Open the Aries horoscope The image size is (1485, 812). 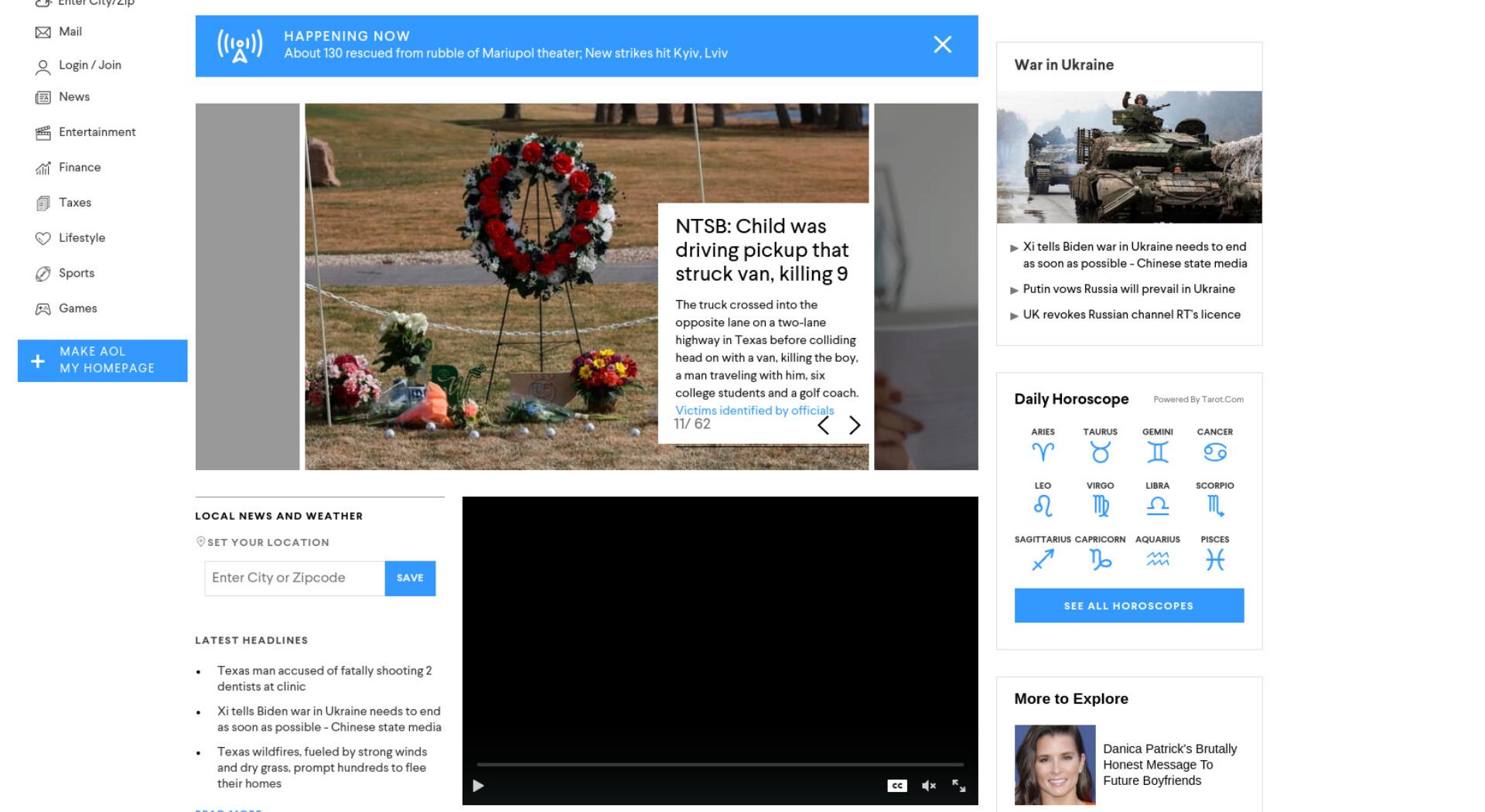(x=1043, y=445)
